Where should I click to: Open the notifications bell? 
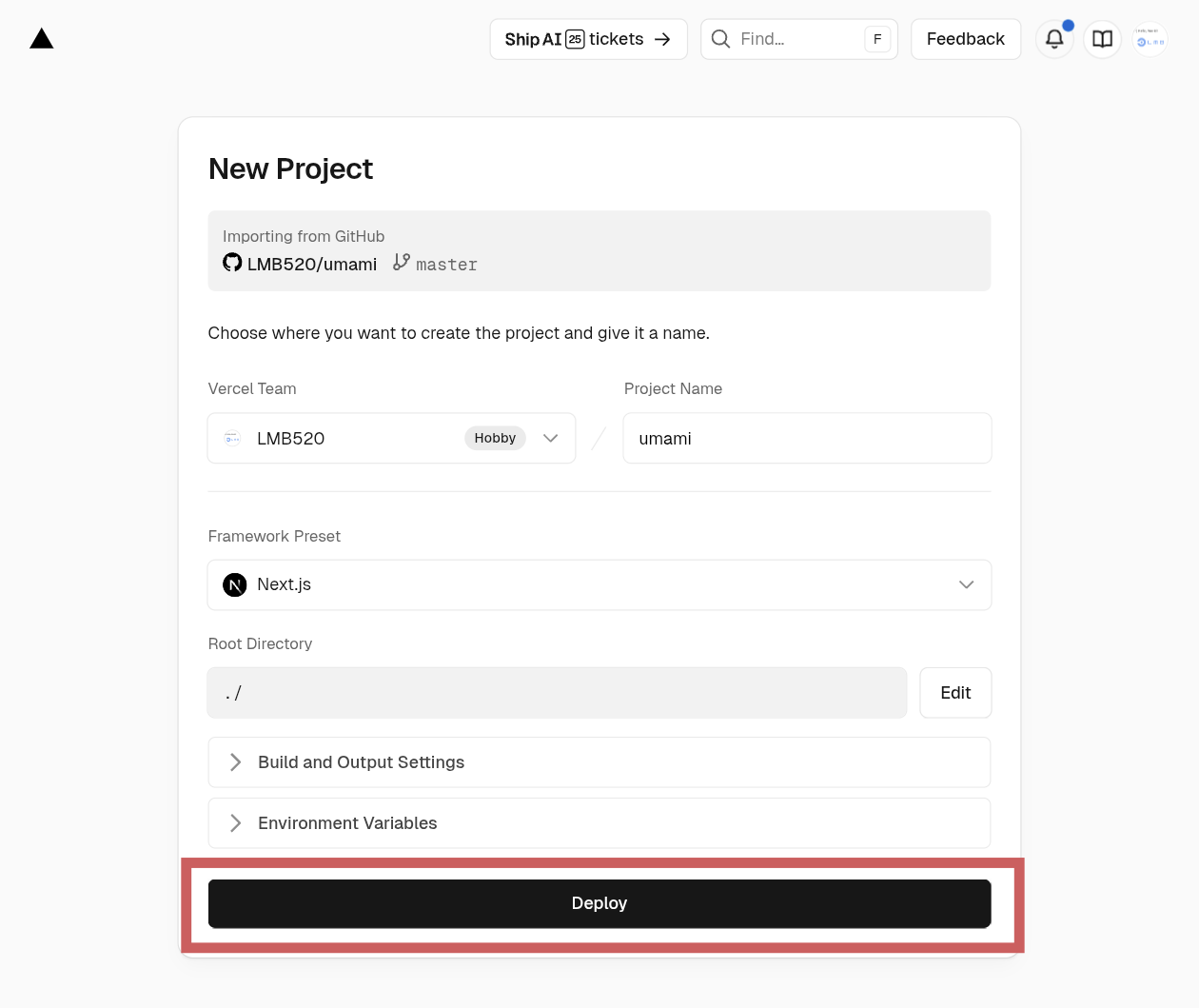1054,39
